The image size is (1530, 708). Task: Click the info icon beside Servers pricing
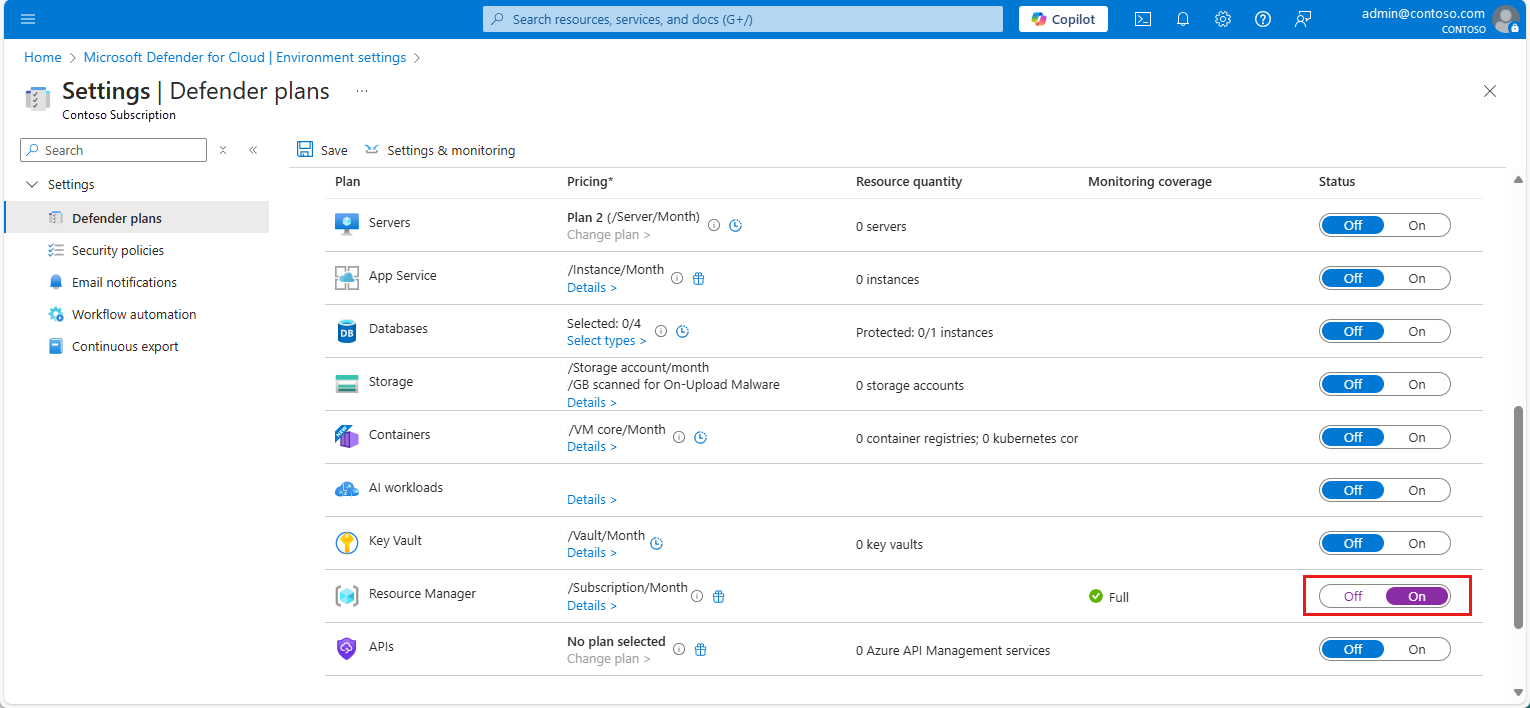[x=714, y=226]
